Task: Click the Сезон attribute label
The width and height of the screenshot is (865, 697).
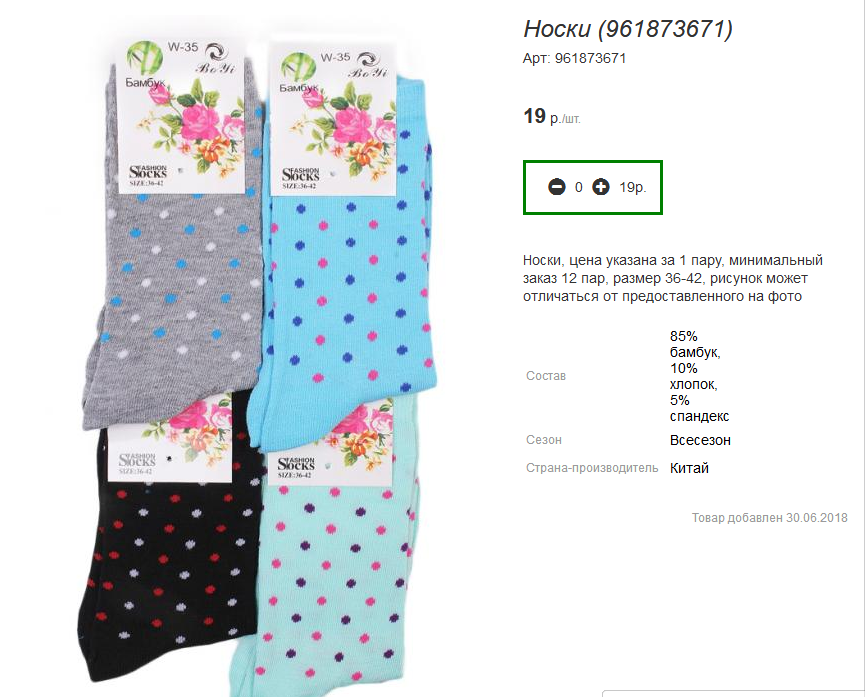Action: (543, 440)
